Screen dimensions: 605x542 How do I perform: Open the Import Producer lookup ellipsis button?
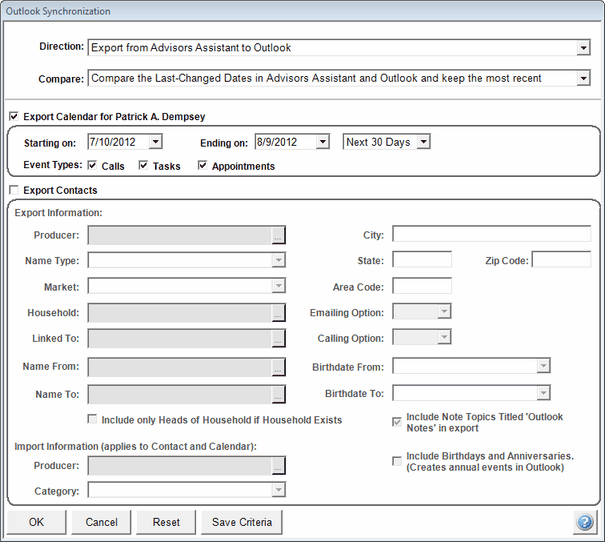click(x=278, y=466)
